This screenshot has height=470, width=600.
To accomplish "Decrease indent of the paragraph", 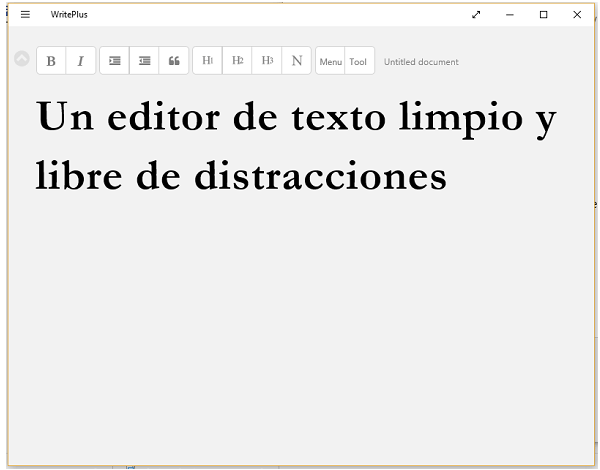I will [x=144, y=60].
